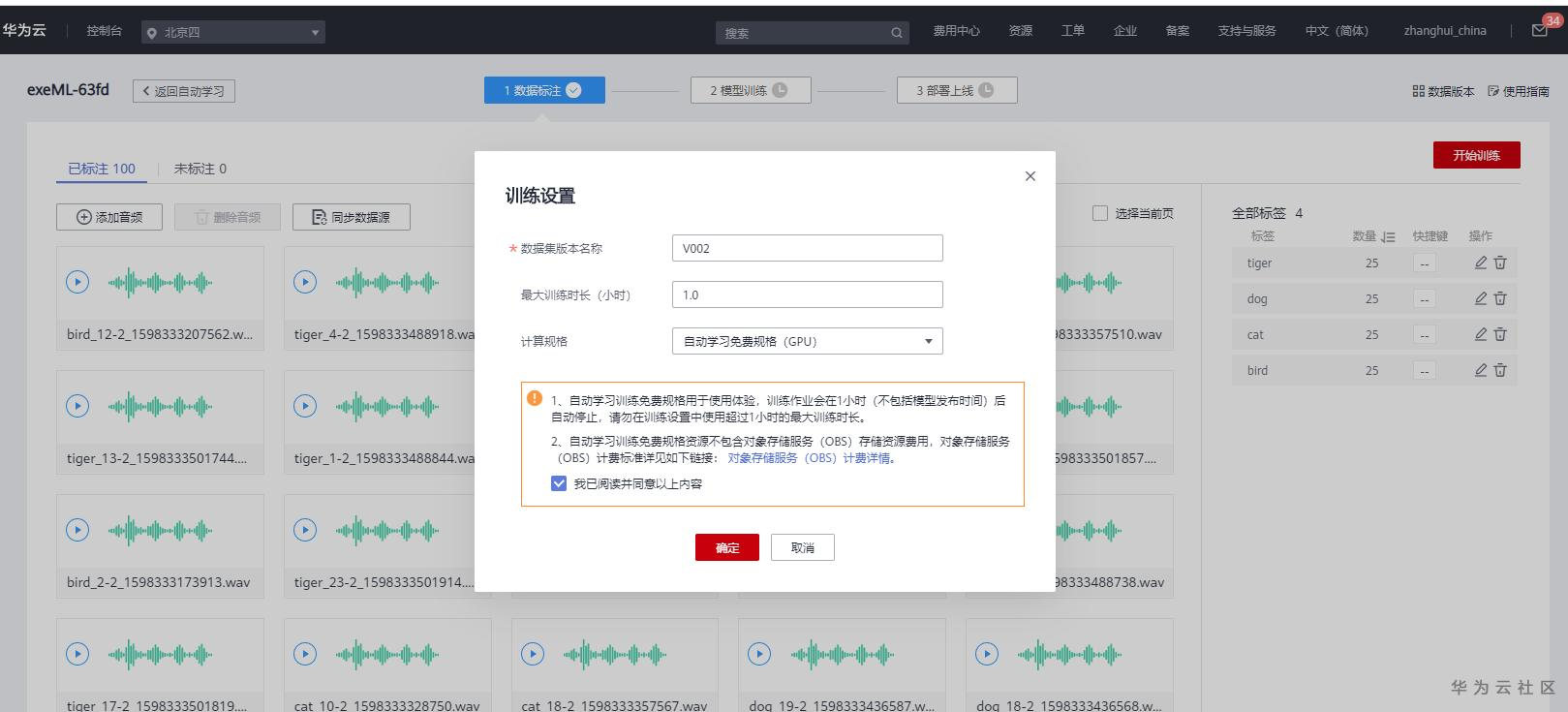The height and width of the screenshot is (712, 1568).
Task: Open 数据版本 panel
Action: (x=1443, y=91)
